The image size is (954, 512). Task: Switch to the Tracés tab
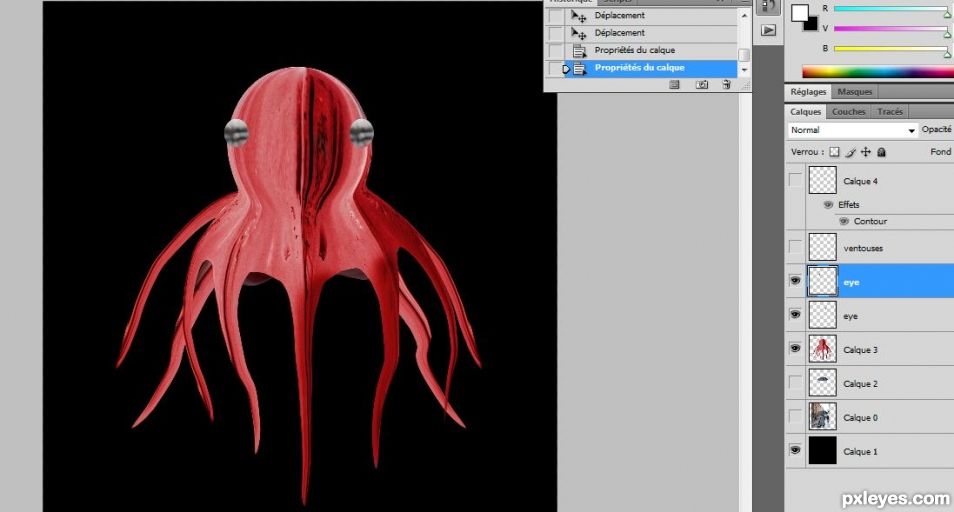coord(890,112)
